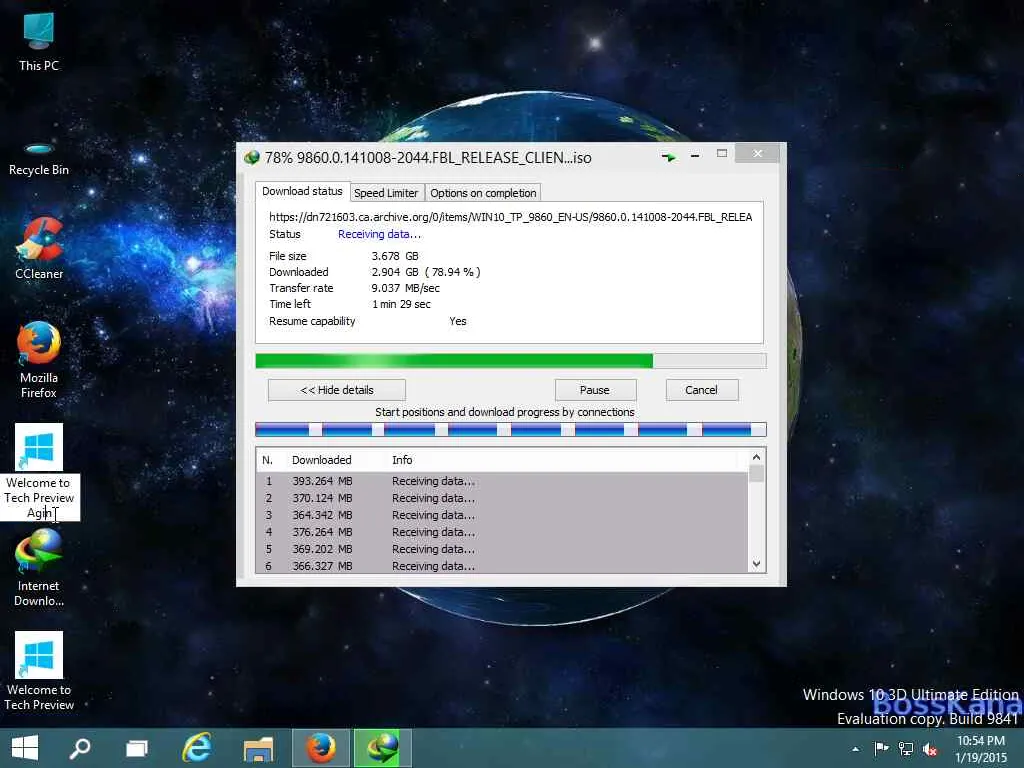1024x768 pixels.
Task: Click the Receiving data... status text
Action: coord(379,234)
